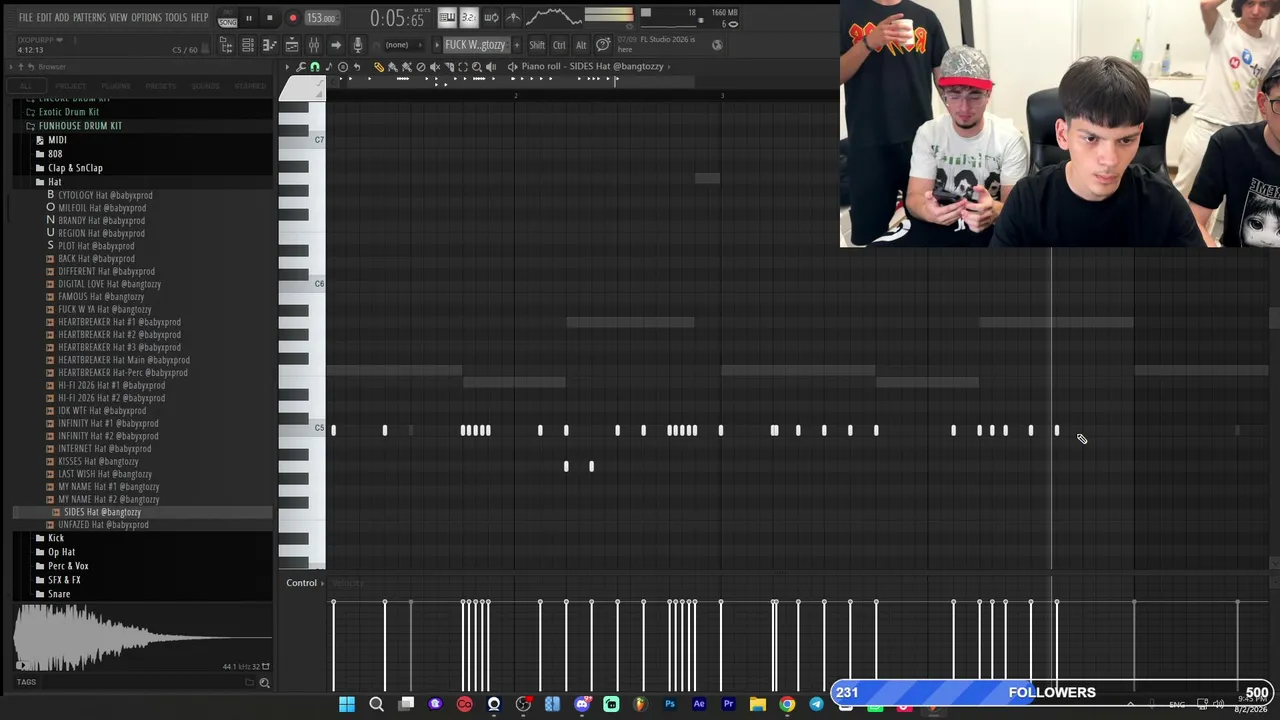The width and height of the screenshot is (1280, 720).
Task: Open the piano roll wrench tools menu
Action: [301, 67]
